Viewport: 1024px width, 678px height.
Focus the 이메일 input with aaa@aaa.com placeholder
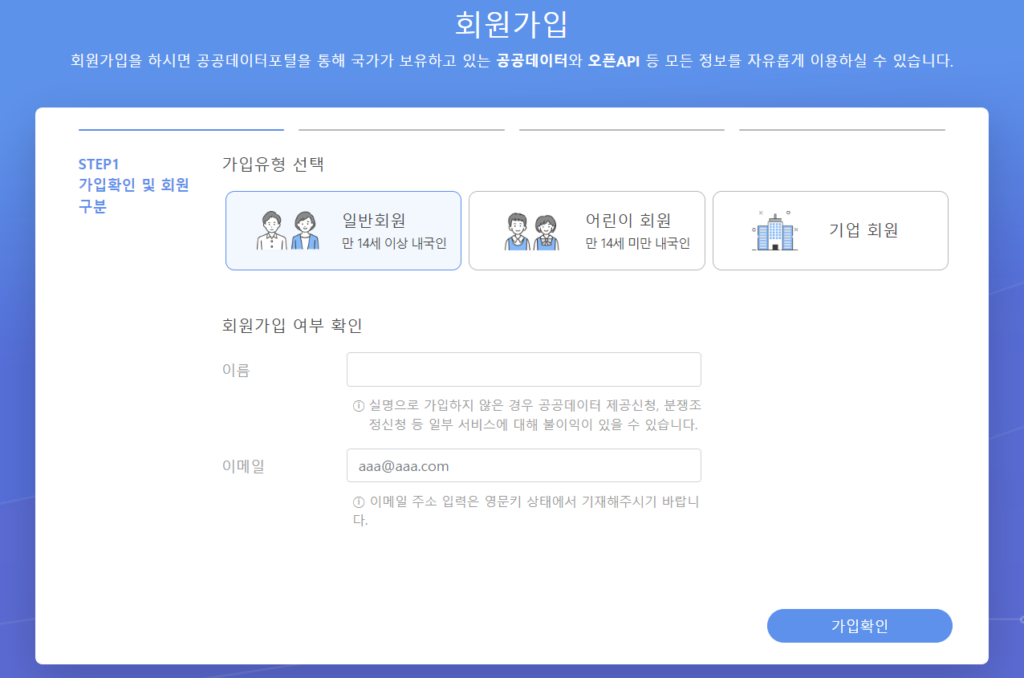pyautogui.click(x=523, y=465)
